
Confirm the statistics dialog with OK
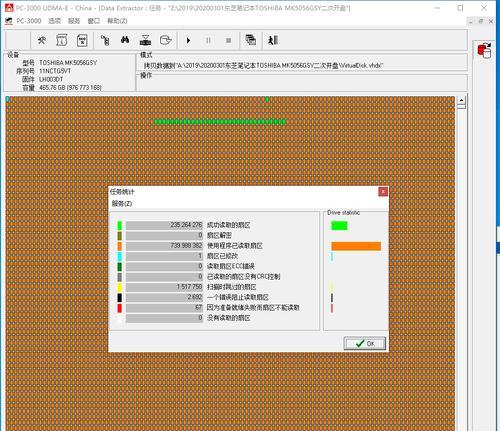(365, 343)
